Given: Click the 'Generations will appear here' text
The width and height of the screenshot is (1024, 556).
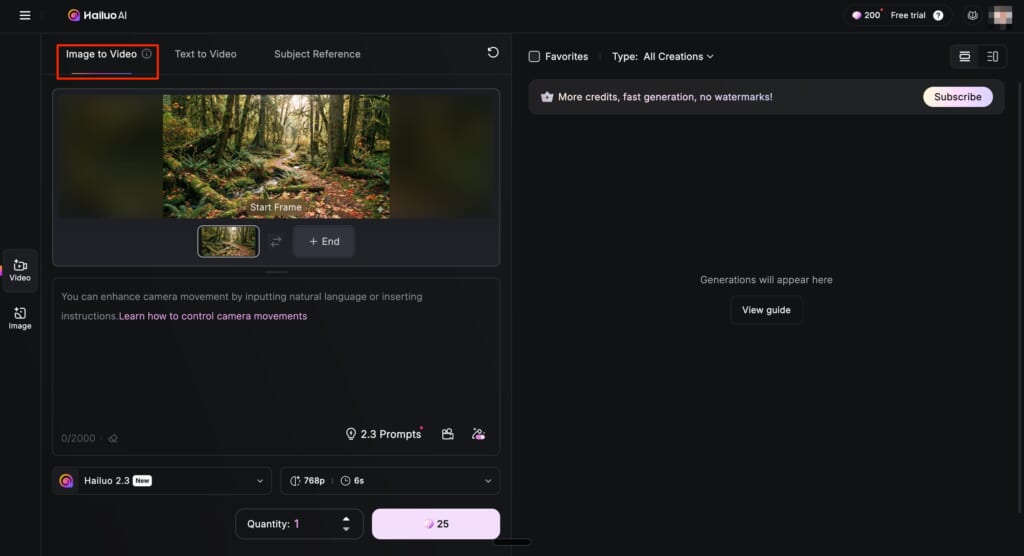Looking at the screenshot, I should (766, 280).
